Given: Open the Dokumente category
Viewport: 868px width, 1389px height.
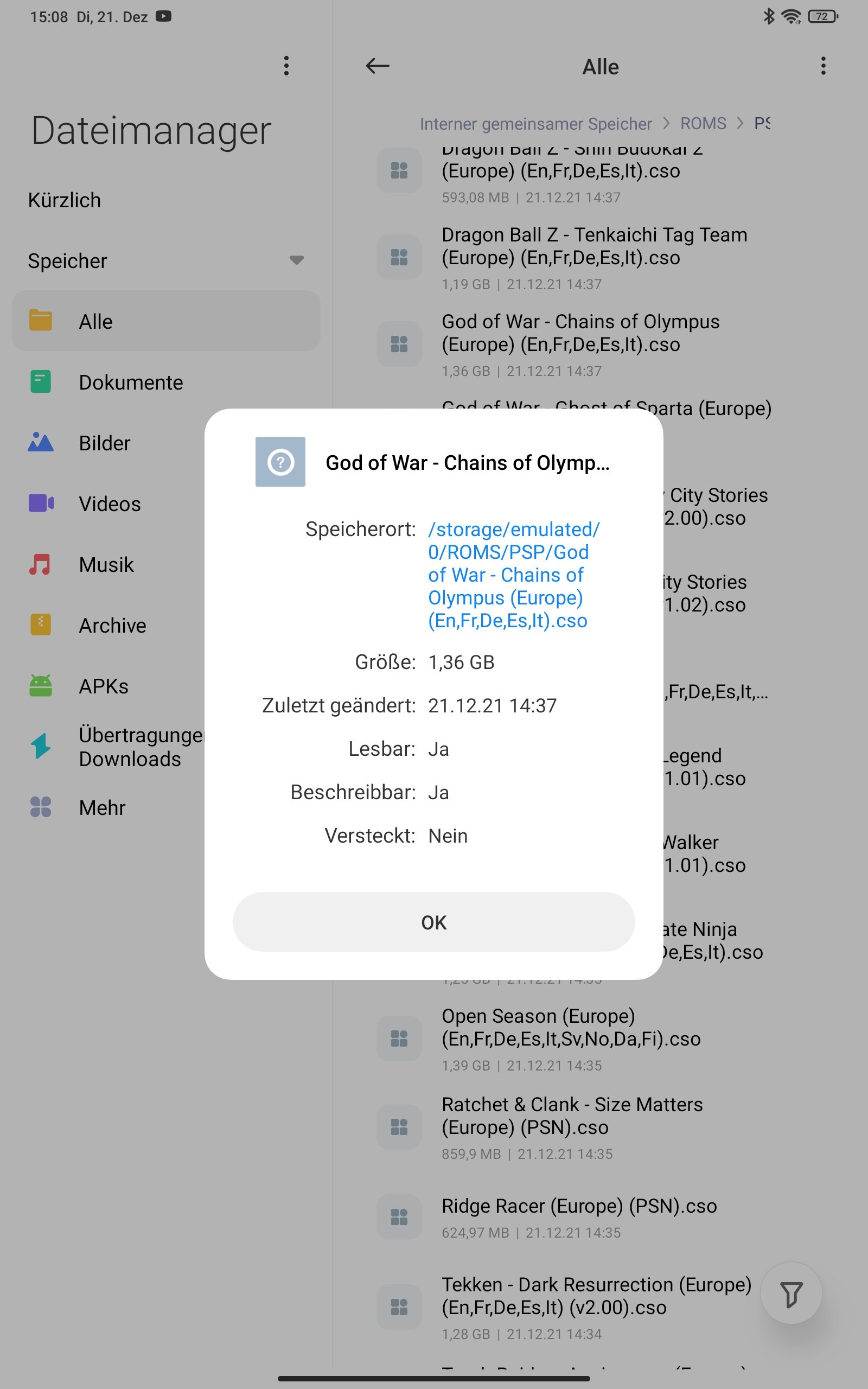Looking at the screenshot, I should [166, 381].
